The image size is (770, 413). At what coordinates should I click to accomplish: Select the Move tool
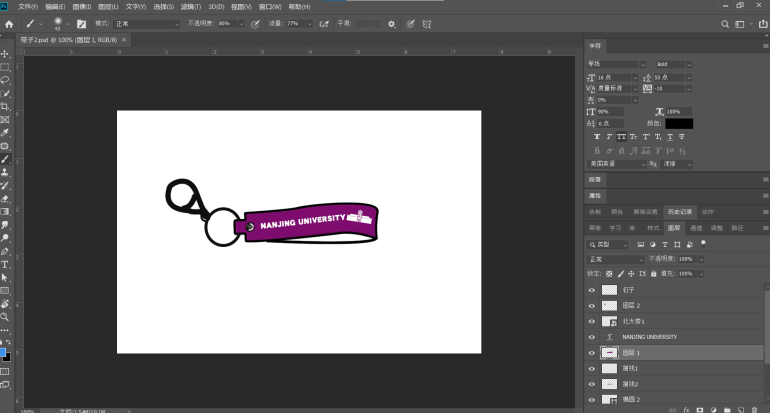coord(5,54)
